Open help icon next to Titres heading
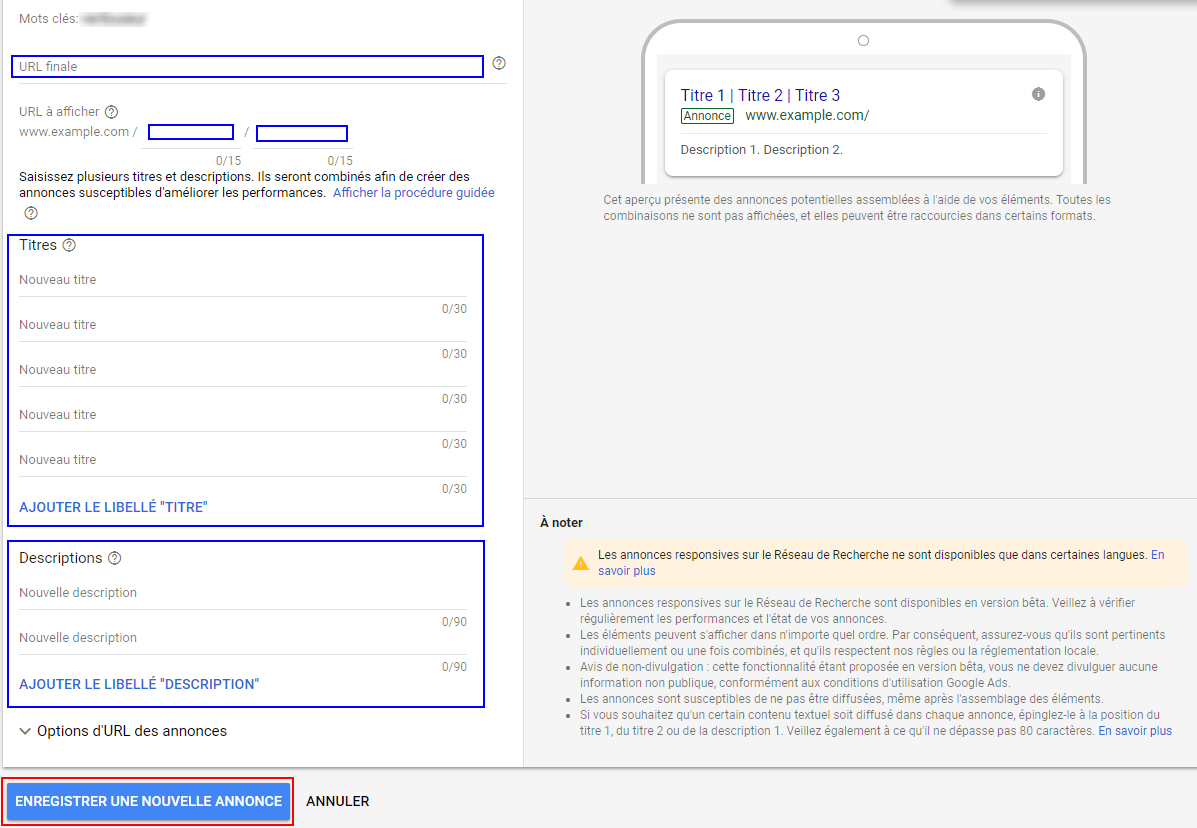This screenshot has height=828, width=1197. coord(69,245)
